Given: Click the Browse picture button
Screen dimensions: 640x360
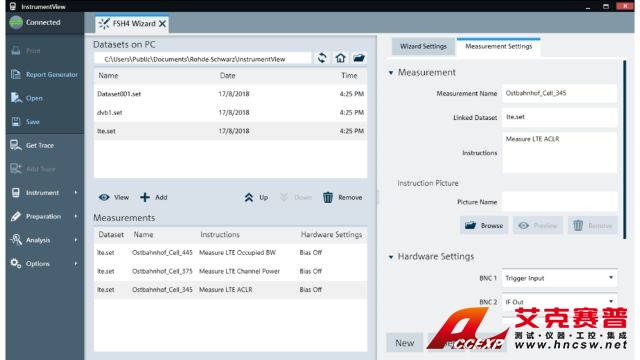Looking at the screenshot, I should coord(484,225).
